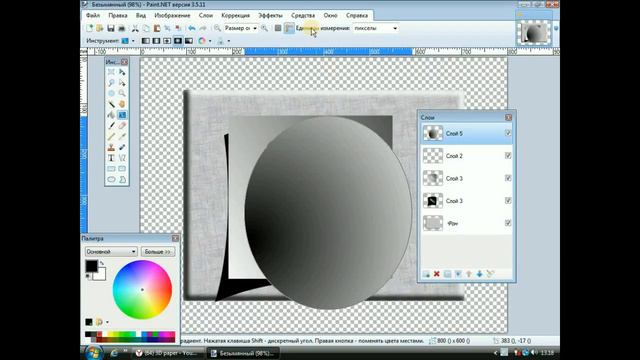Select the Rounded Rectangle shape tool
640x360 pixels.
coord(122,169)
